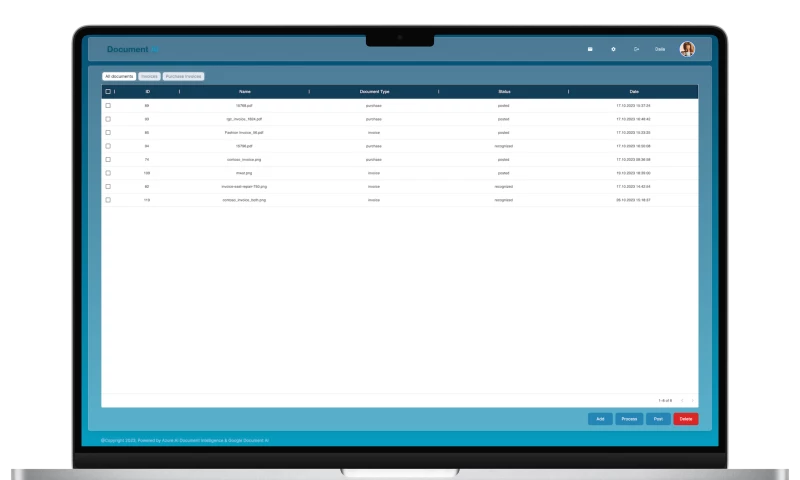This screenshot has width=800, height=480.
Task: Select file name contoso_invoice.png
Action: pyautogui.click(x=244, y=160)
